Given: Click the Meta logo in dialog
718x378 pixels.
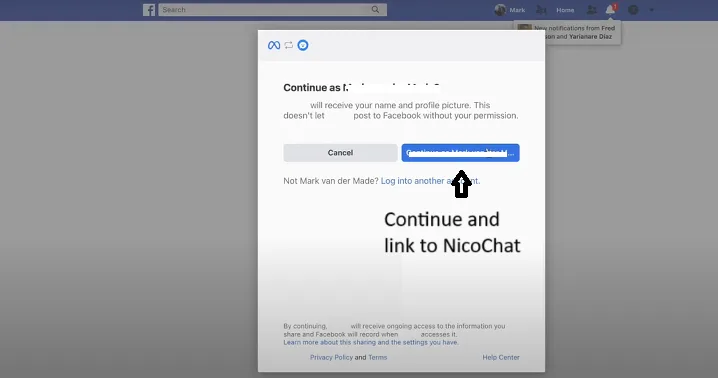Looking at the screenshot, I should [x=274, y=45].
